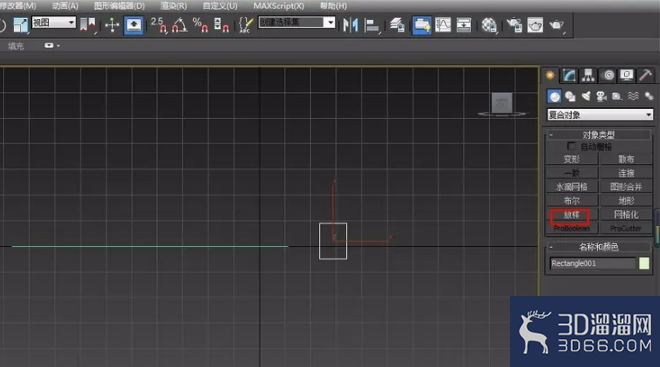
Task: Open rendered frame window icon
Action: click(535, 25)
